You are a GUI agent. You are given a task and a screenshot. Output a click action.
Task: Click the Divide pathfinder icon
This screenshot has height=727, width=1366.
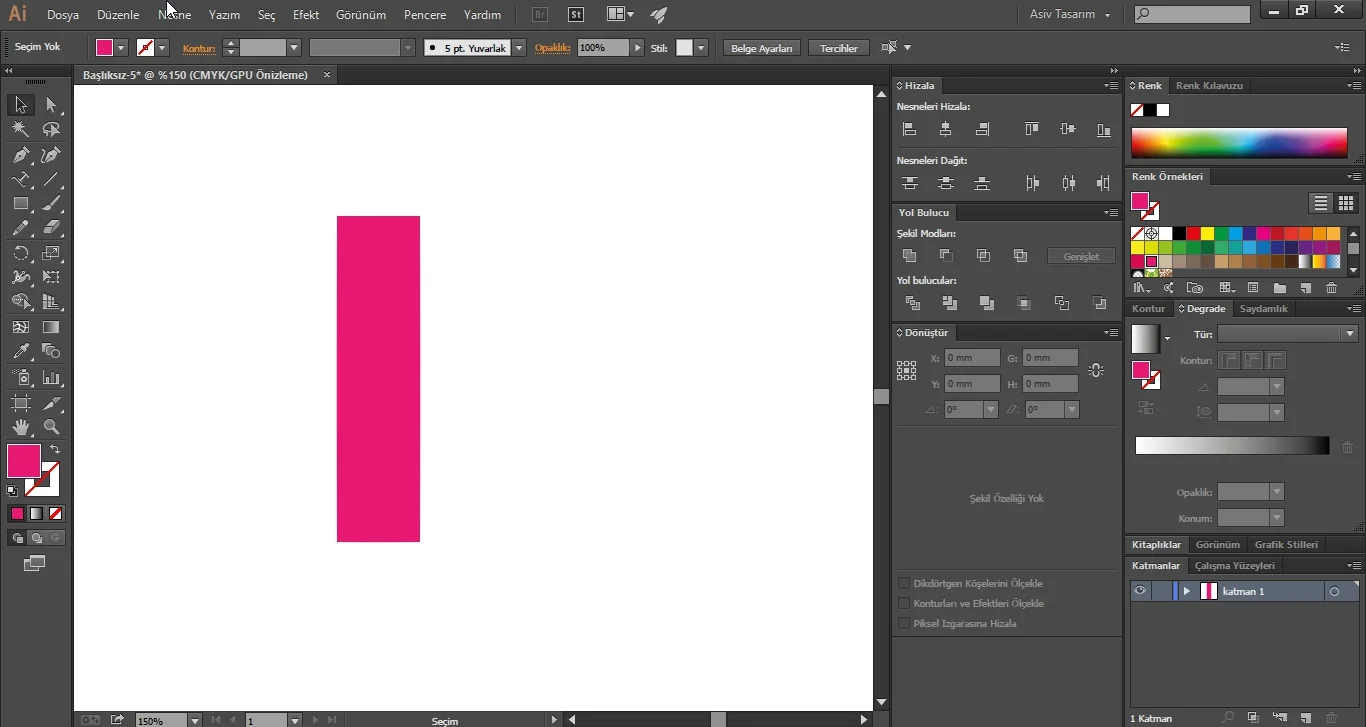coord(912,303)
